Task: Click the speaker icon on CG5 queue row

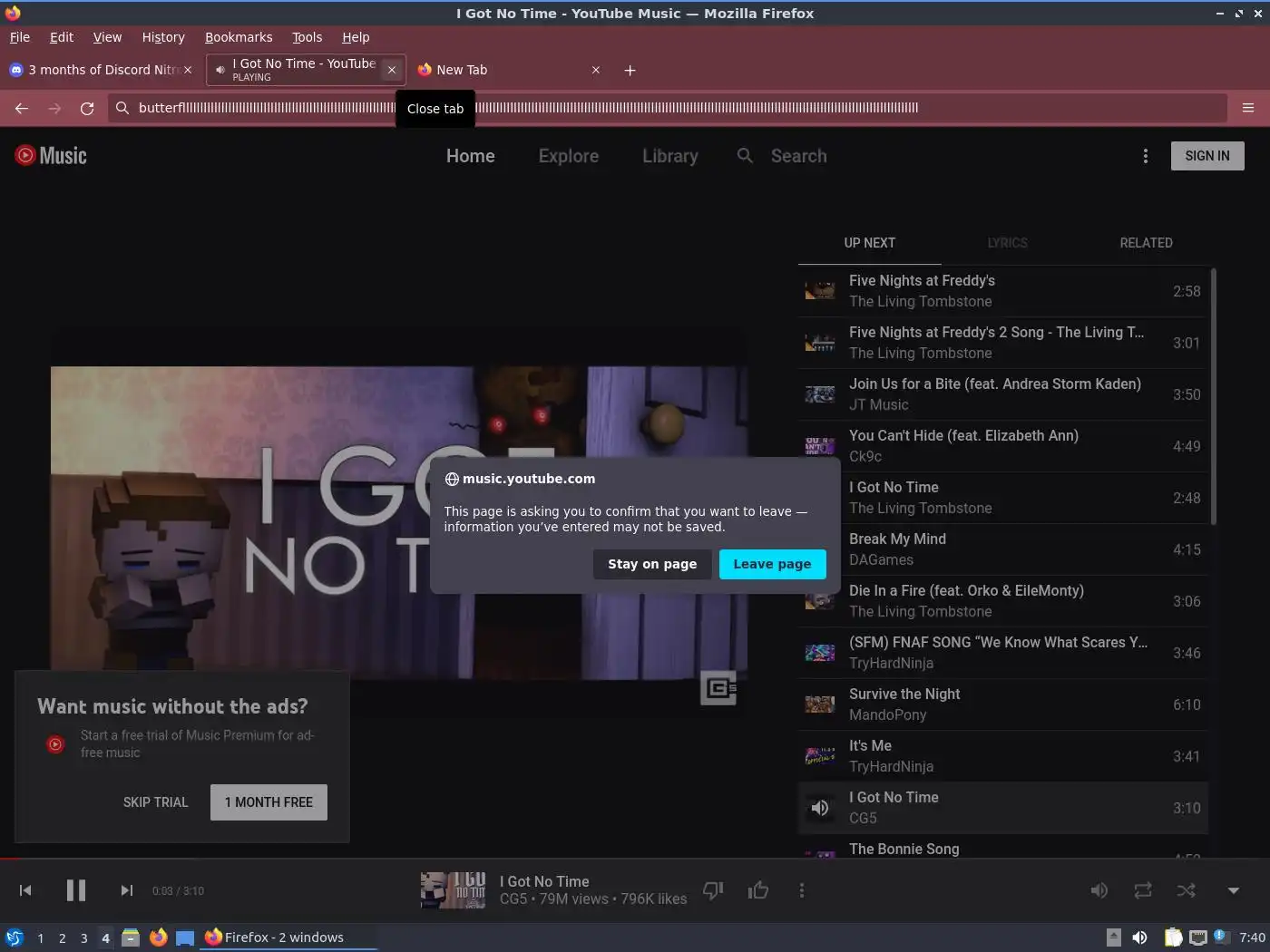Action: [x=820, y=808]
